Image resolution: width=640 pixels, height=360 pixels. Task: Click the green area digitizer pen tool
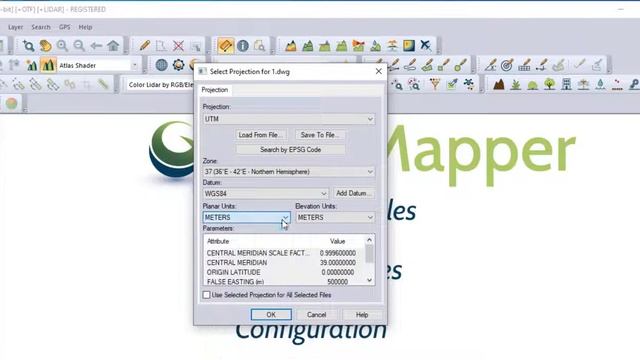pyautogui.click(x=427, y=65)
